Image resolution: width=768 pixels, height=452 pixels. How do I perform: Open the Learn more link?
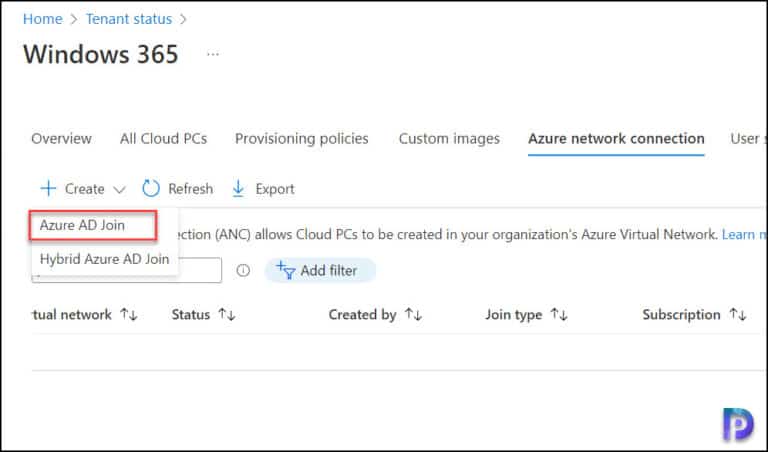744,235
